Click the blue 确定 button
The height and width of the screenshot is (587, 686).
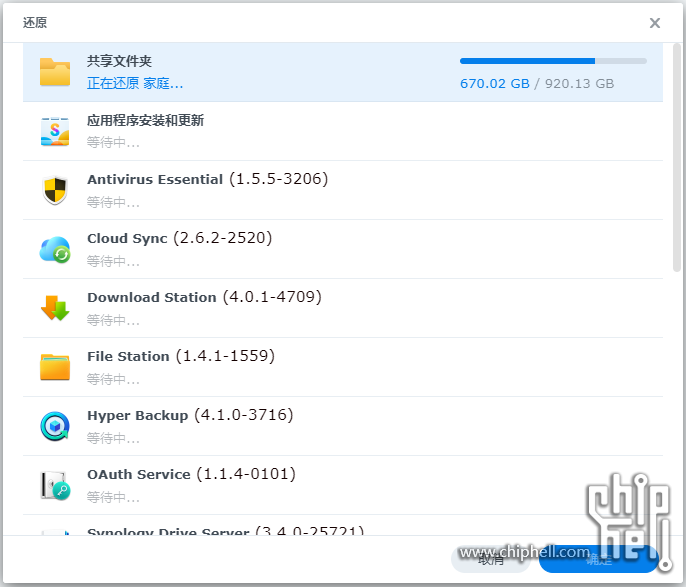click(599, 559)
